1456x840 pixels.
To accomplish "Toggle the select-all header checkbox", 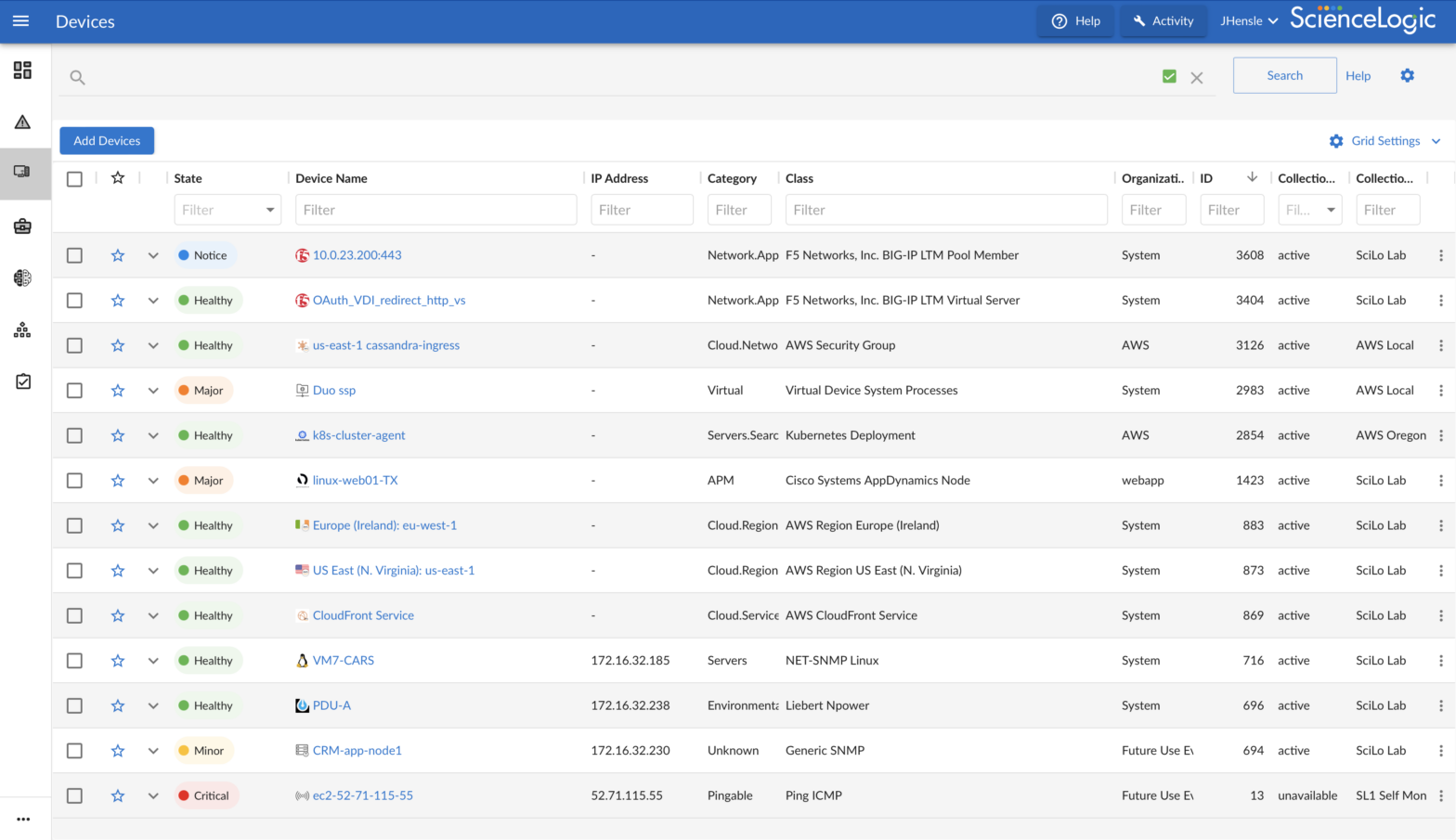I will pyautogui.click(x=74, y=179).
